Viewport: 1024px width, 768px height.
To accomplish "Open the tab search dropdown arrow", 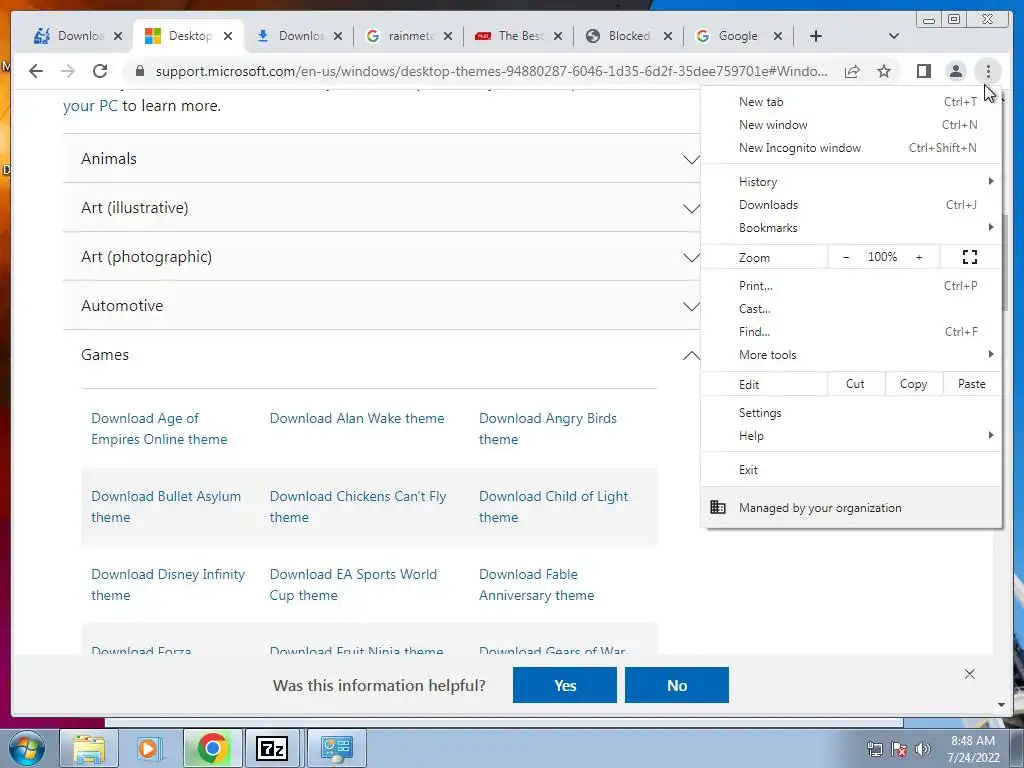I will [894, 36].
